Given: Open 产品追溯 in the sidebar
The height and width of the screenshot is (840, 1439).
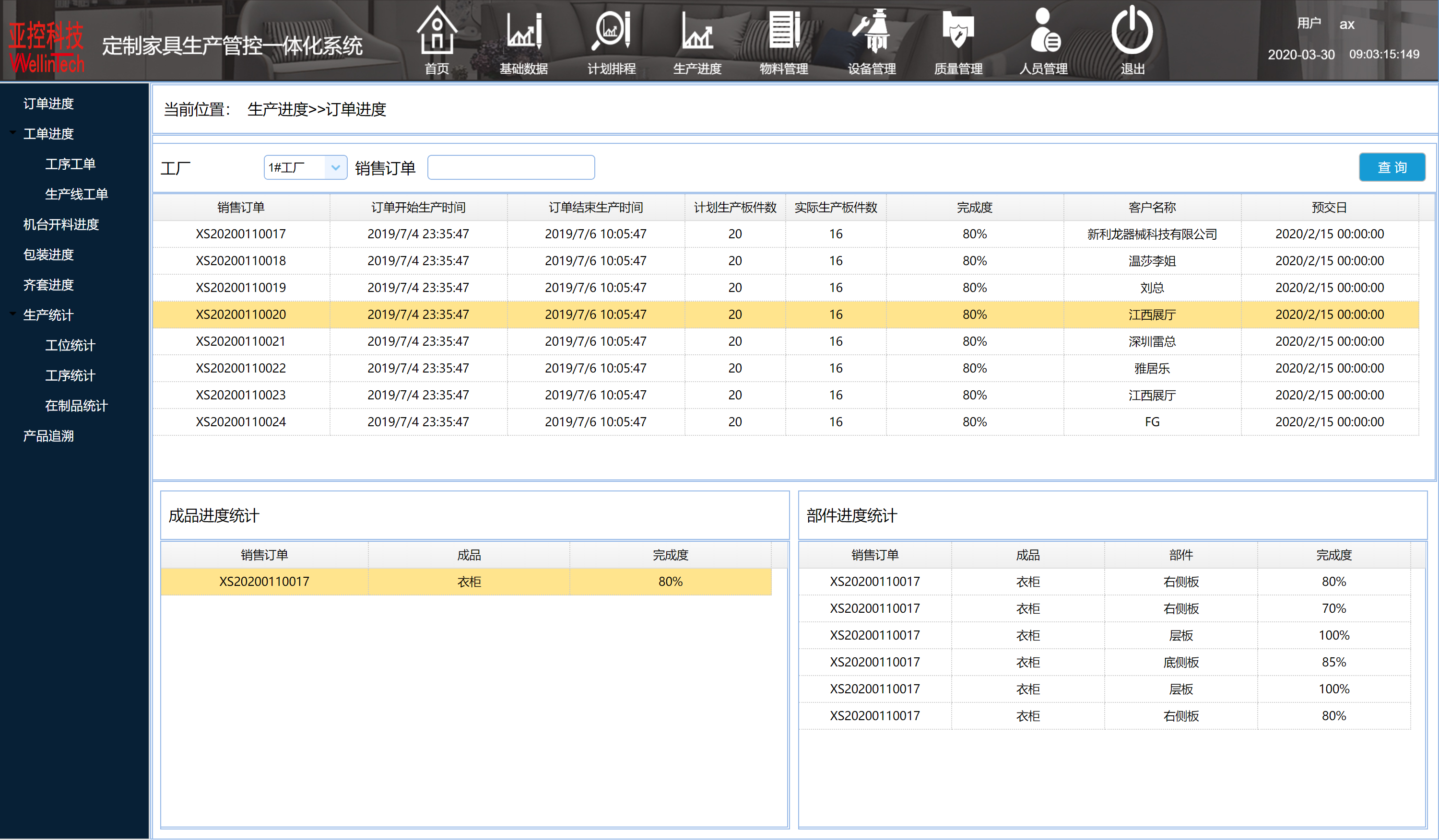Looking at the screenshot, I should coord(48,436).
